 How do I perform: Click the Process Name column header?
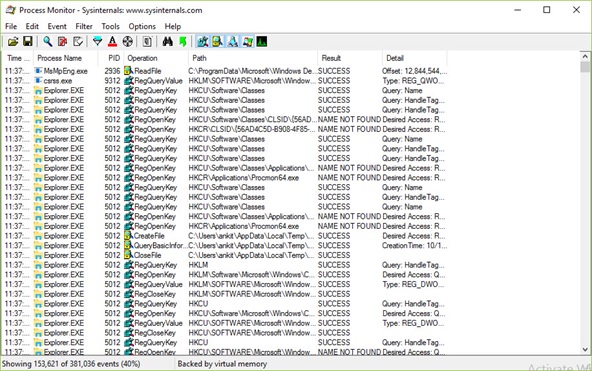point(66,58)
